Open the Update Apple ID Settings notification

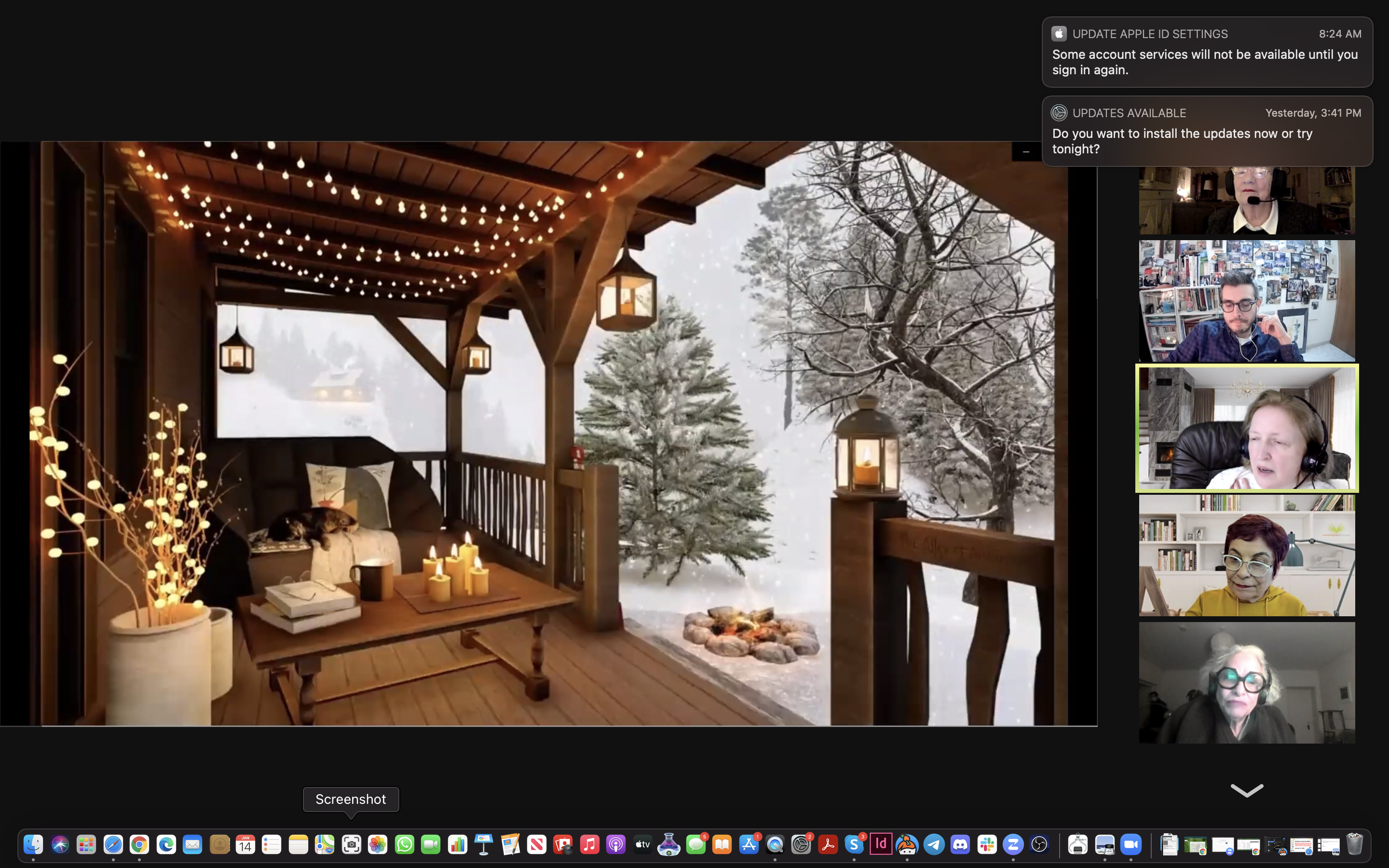click(x=1207, y=52)
